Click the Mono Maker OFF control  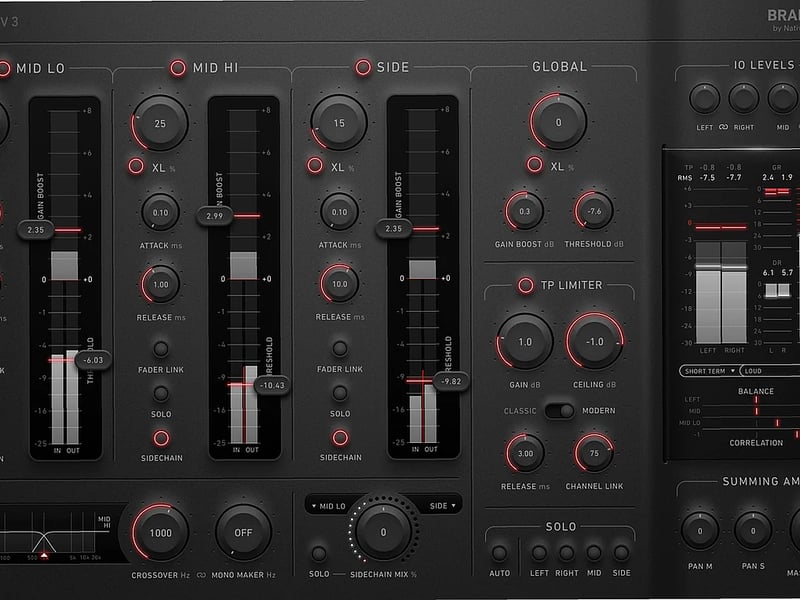pos(243,532)
